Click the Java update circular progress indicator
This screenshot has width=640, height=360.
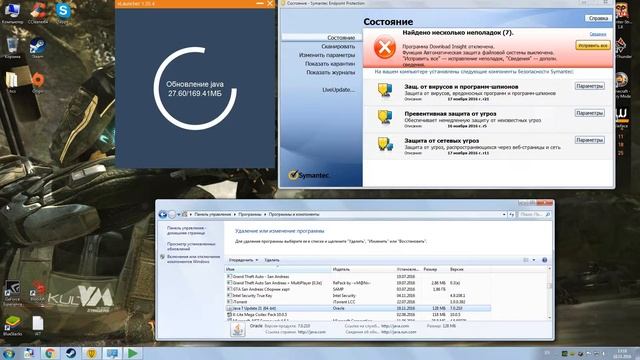[x=195, y=89]
